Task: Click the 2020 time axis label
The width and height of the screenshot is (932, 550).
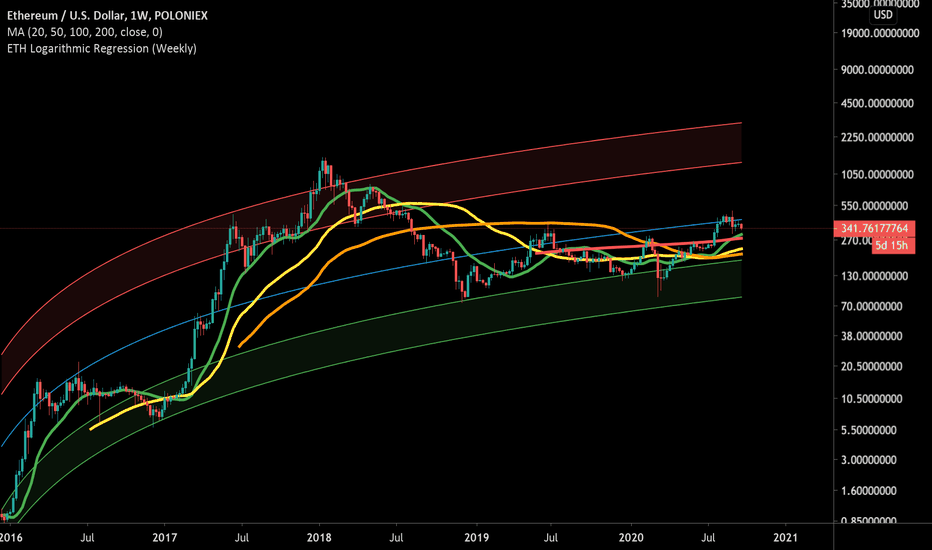Action: pyautogui.click(x=631, y=538)
